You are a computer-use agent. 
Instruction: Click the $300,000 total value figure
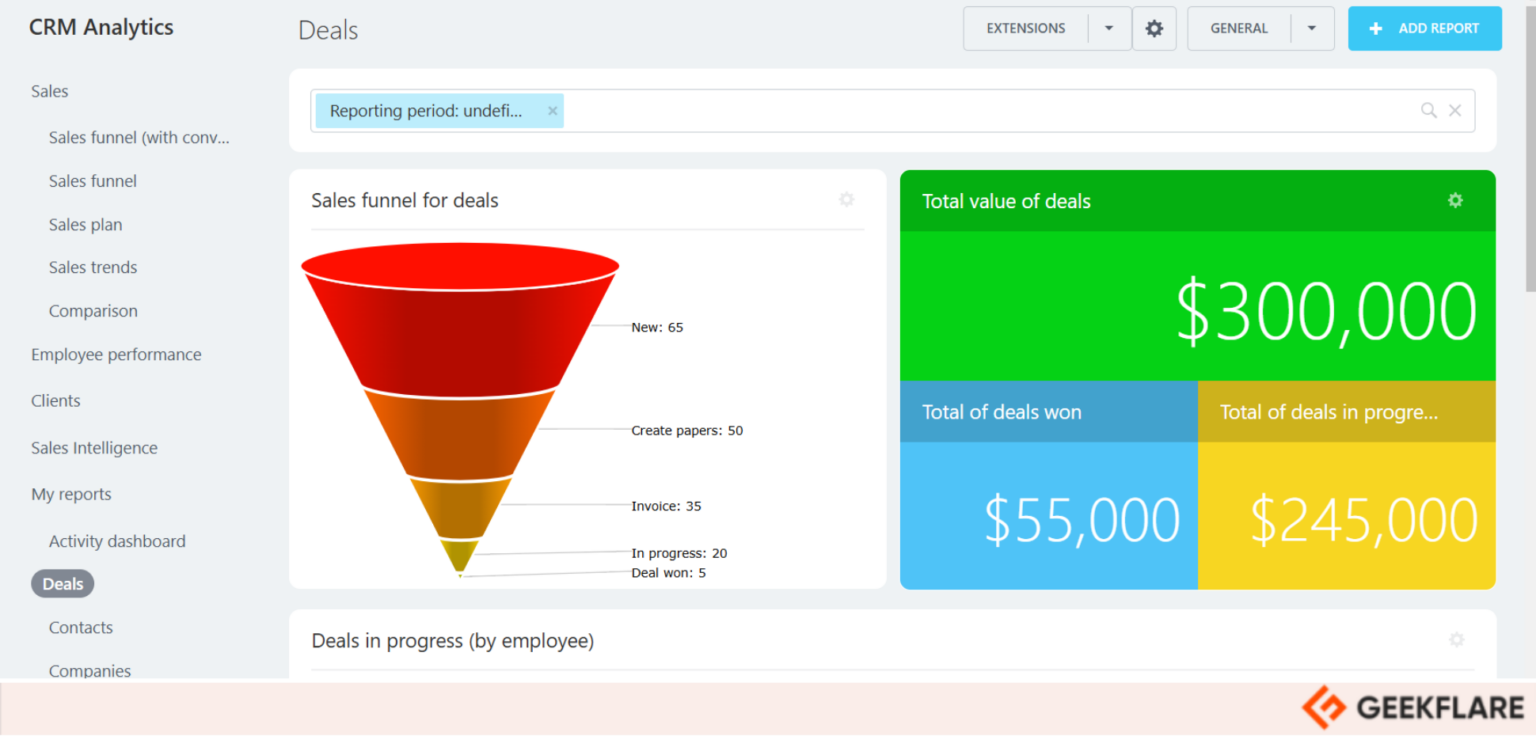[x=1326, y=311]
